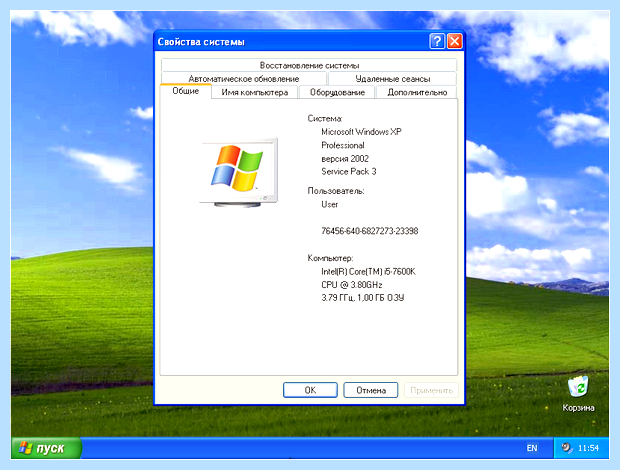Click the 11:54 taskbar clock
620x470 pixels.
[588, 448]
